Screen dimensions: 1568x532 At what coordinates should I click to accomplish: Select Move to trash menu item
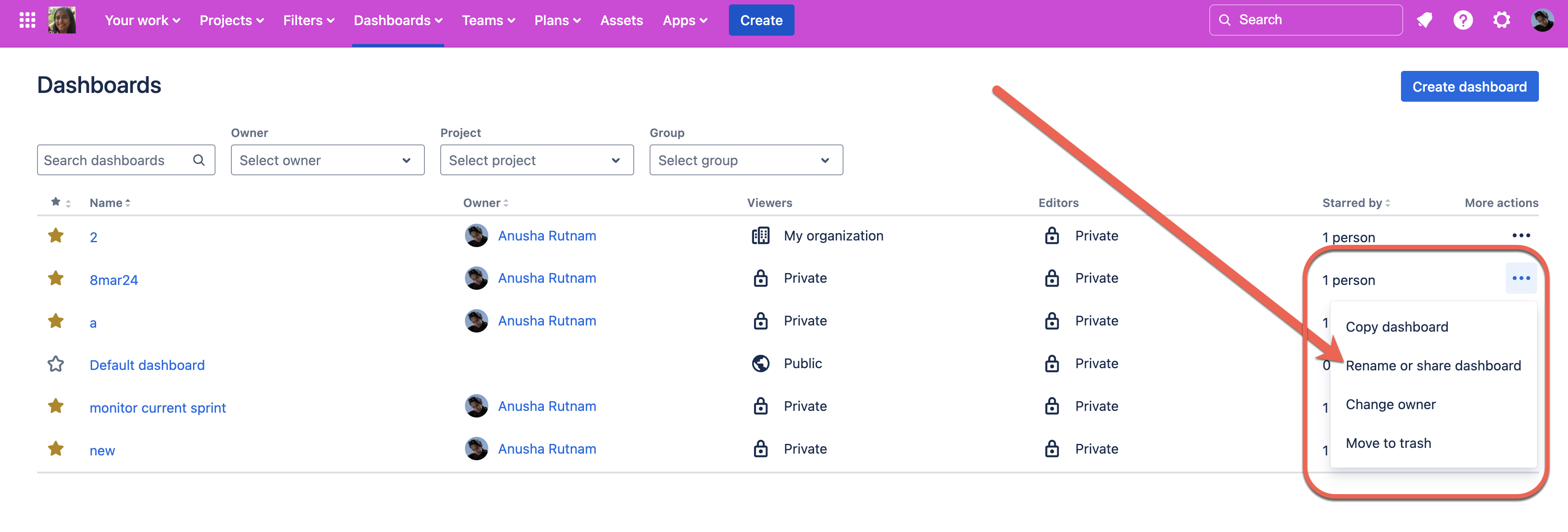tap(1388, 443)
